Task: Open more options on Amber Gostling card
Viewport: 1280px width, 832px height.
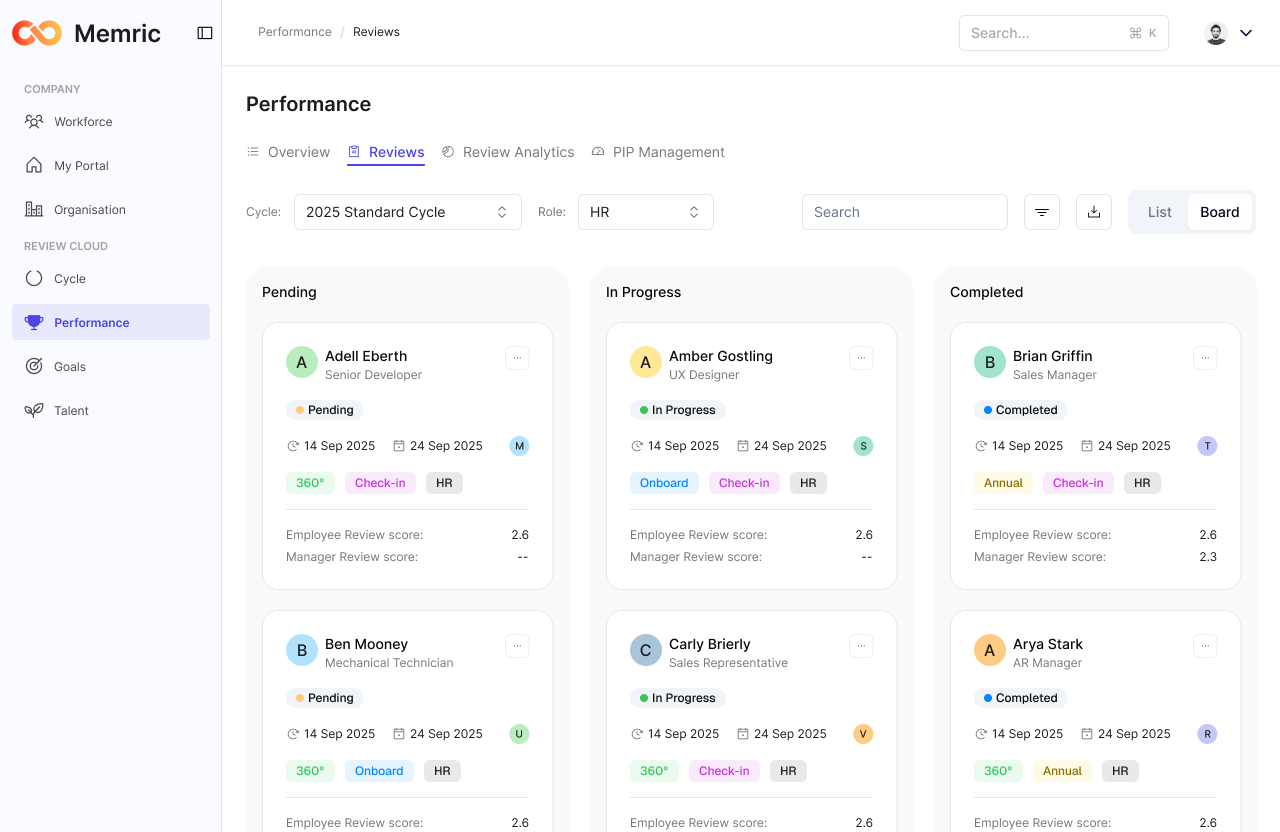Action: click(861, 358)
